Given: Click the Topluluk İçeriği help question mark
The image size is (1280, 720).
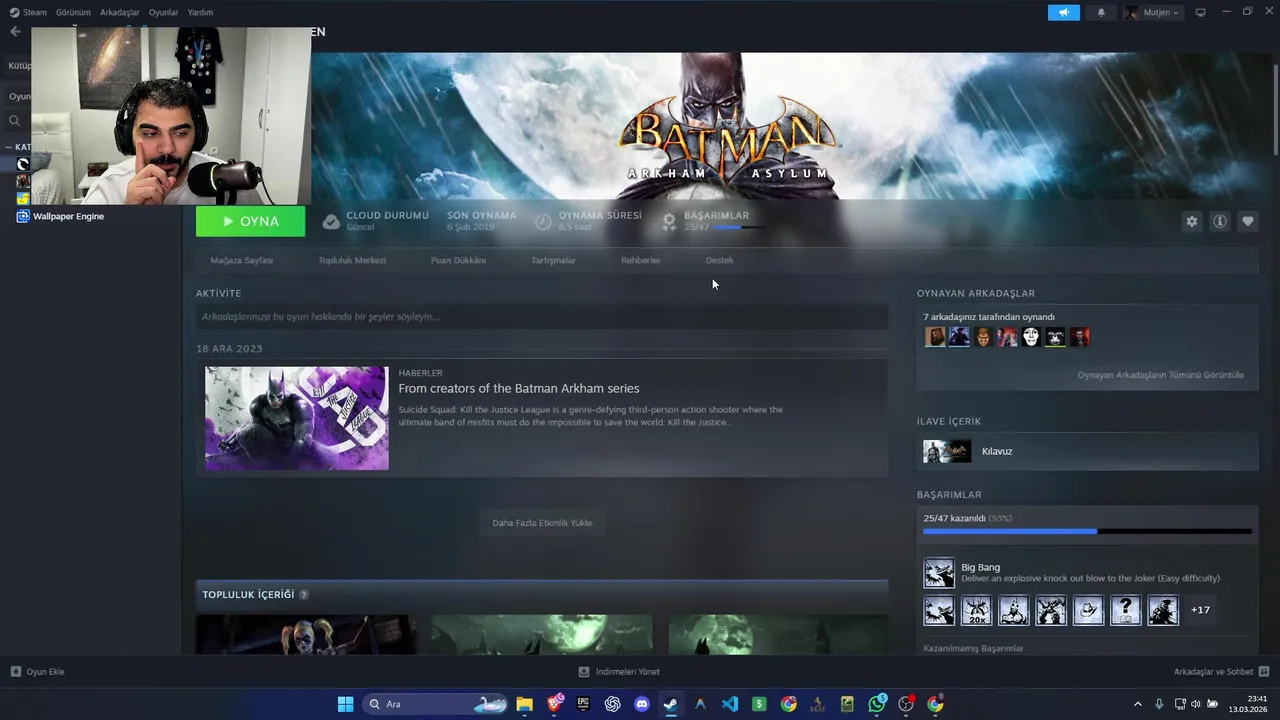Looking at the screenshot, I should 304,595.
